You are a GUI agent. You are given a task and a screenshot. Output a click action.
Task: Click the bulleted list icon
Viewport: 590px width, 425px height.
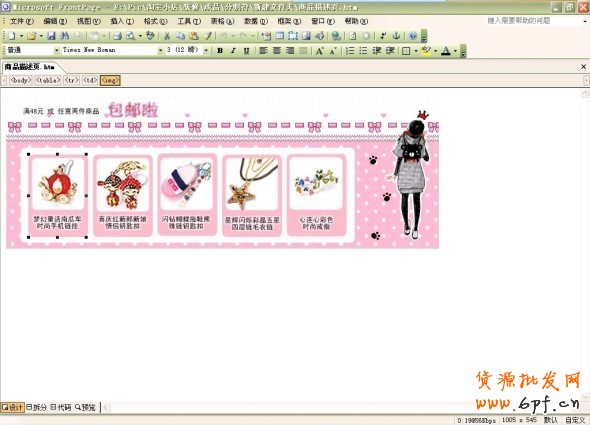click(x=363, y=50)
